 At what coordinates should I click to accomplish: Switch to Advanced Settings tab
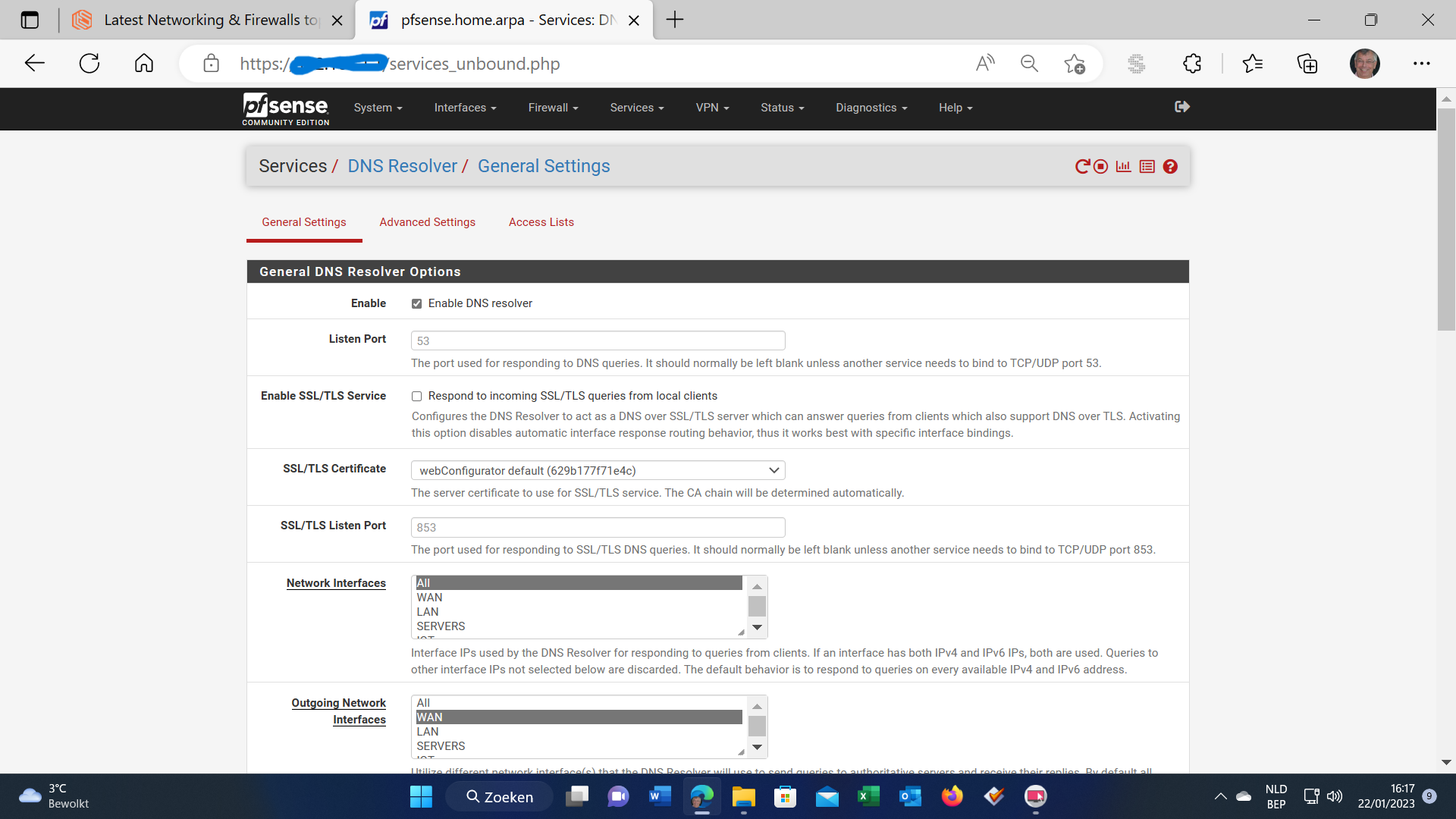tap(427, 222)
